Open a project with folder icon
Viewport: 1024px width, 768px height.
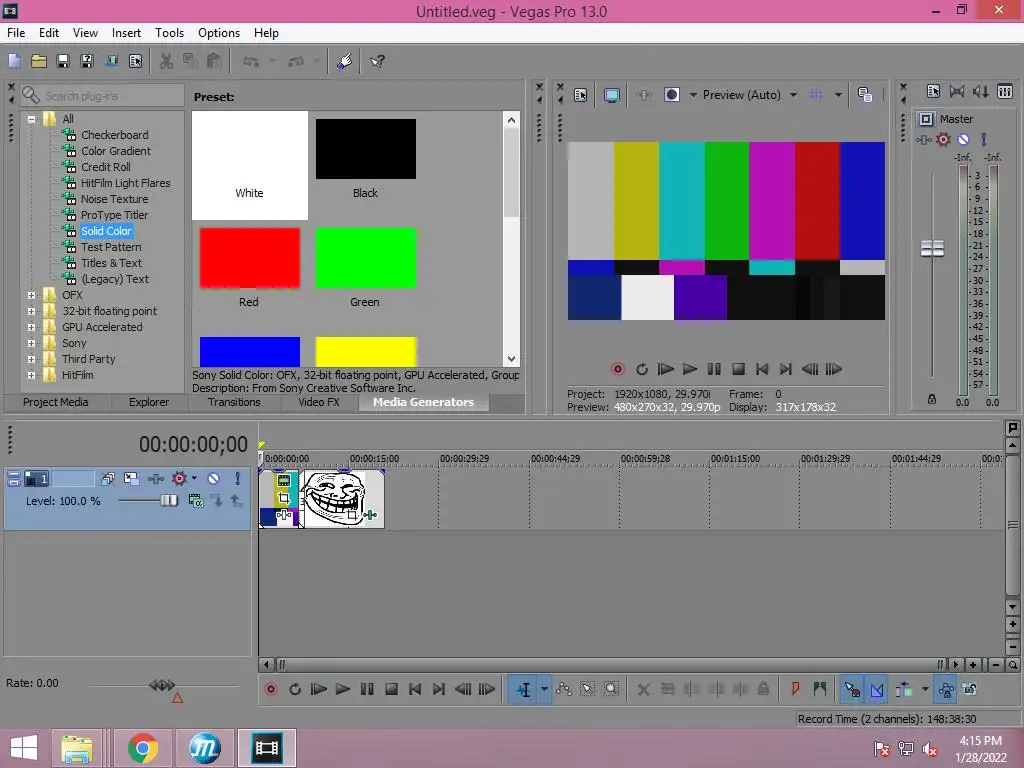tap(39, 61)
